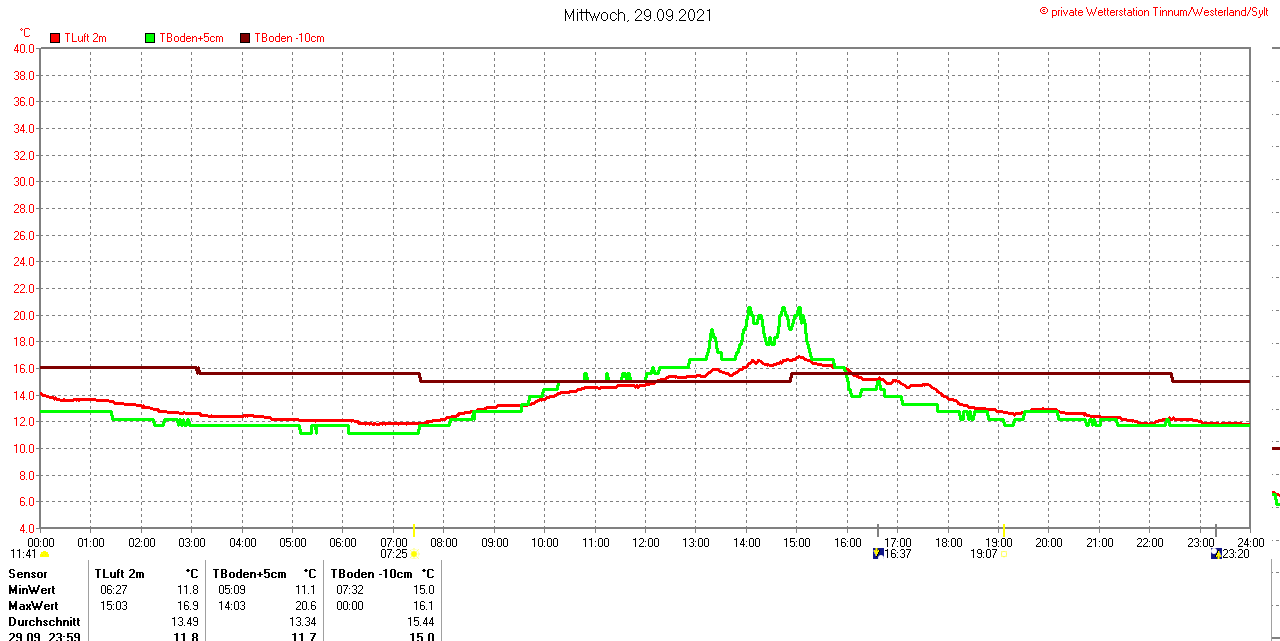
Task: Click the Sensor column header in the table
Action: click(x=28, y=574)
